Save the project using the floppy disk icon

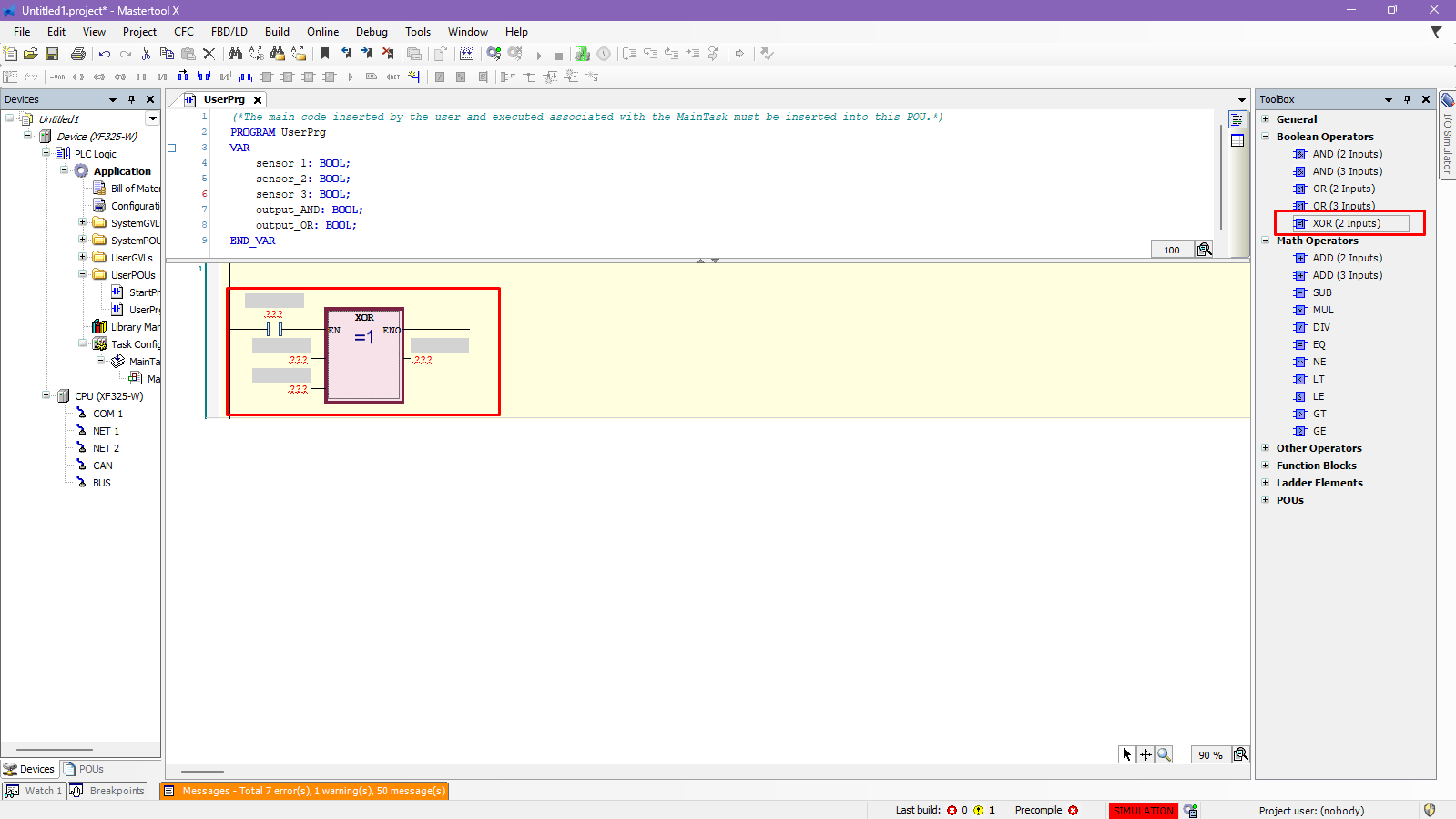click(x=52, y=54)
